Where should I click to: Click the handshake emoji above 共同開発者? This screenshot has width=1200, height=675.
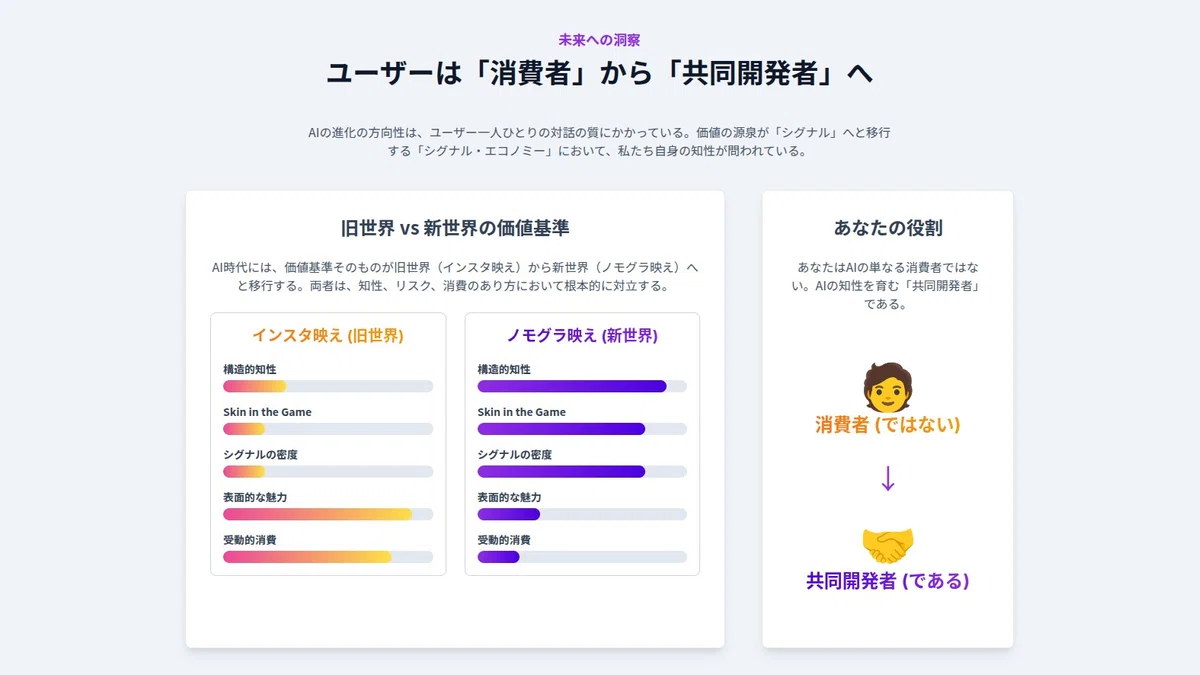tap(887, 544)
